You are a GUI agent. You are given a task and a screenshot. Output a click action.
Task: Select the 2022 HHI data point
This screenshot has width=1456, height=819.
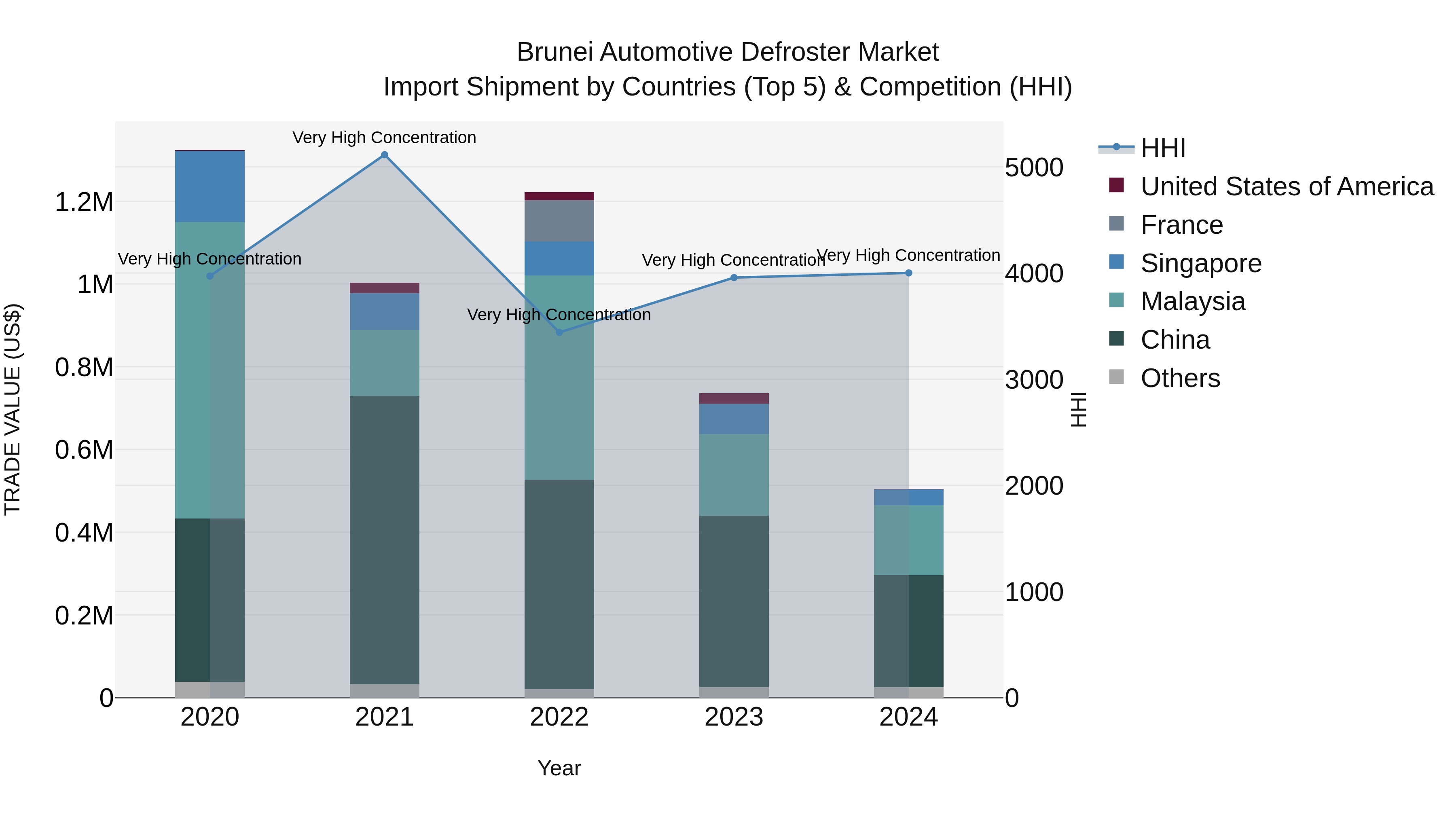[560, 332]
